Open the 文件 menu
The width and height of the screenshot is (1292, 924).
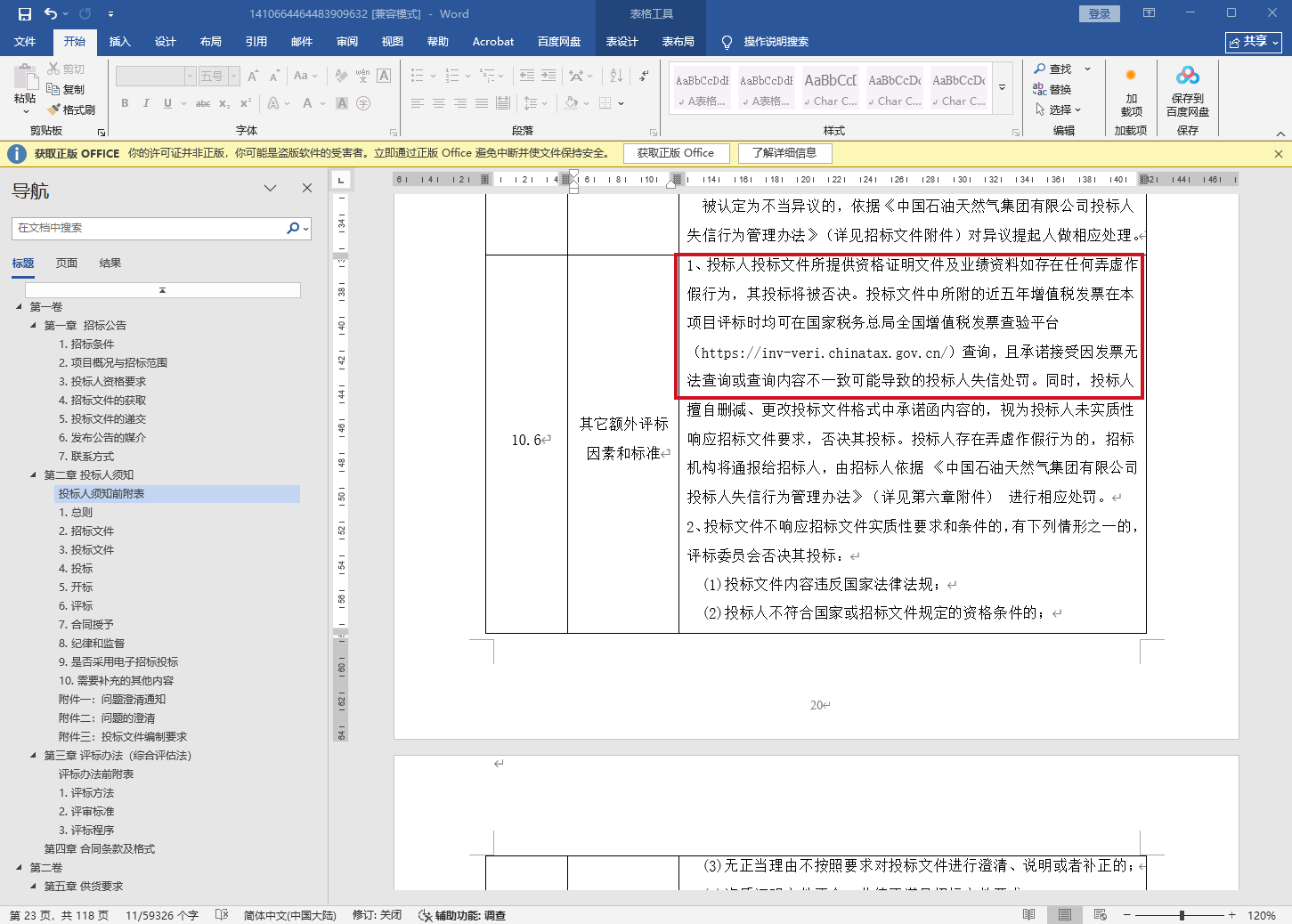25,42
